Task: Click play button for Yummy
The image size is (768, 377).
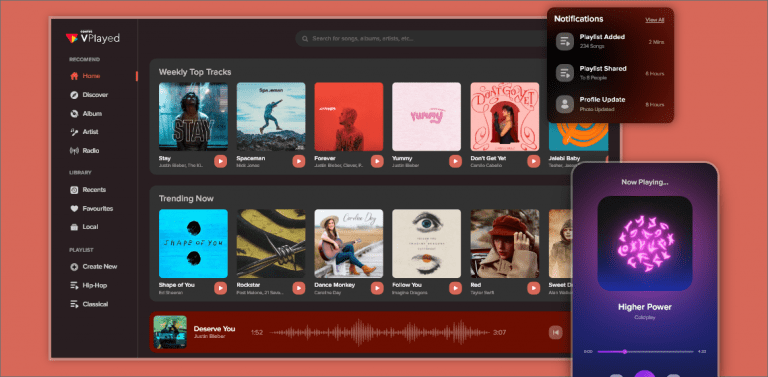Action: coord(455,161)
